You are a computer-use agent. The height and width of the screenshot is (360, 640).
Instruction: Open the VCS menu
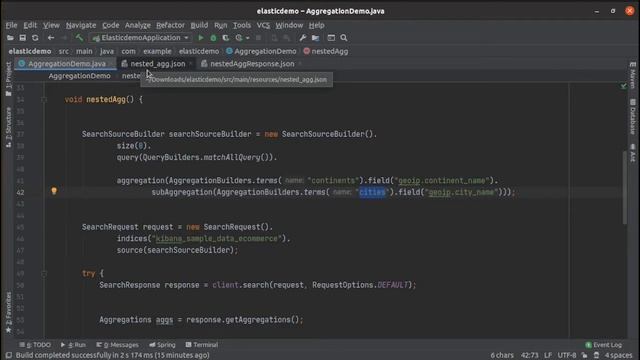click(263, 25)
